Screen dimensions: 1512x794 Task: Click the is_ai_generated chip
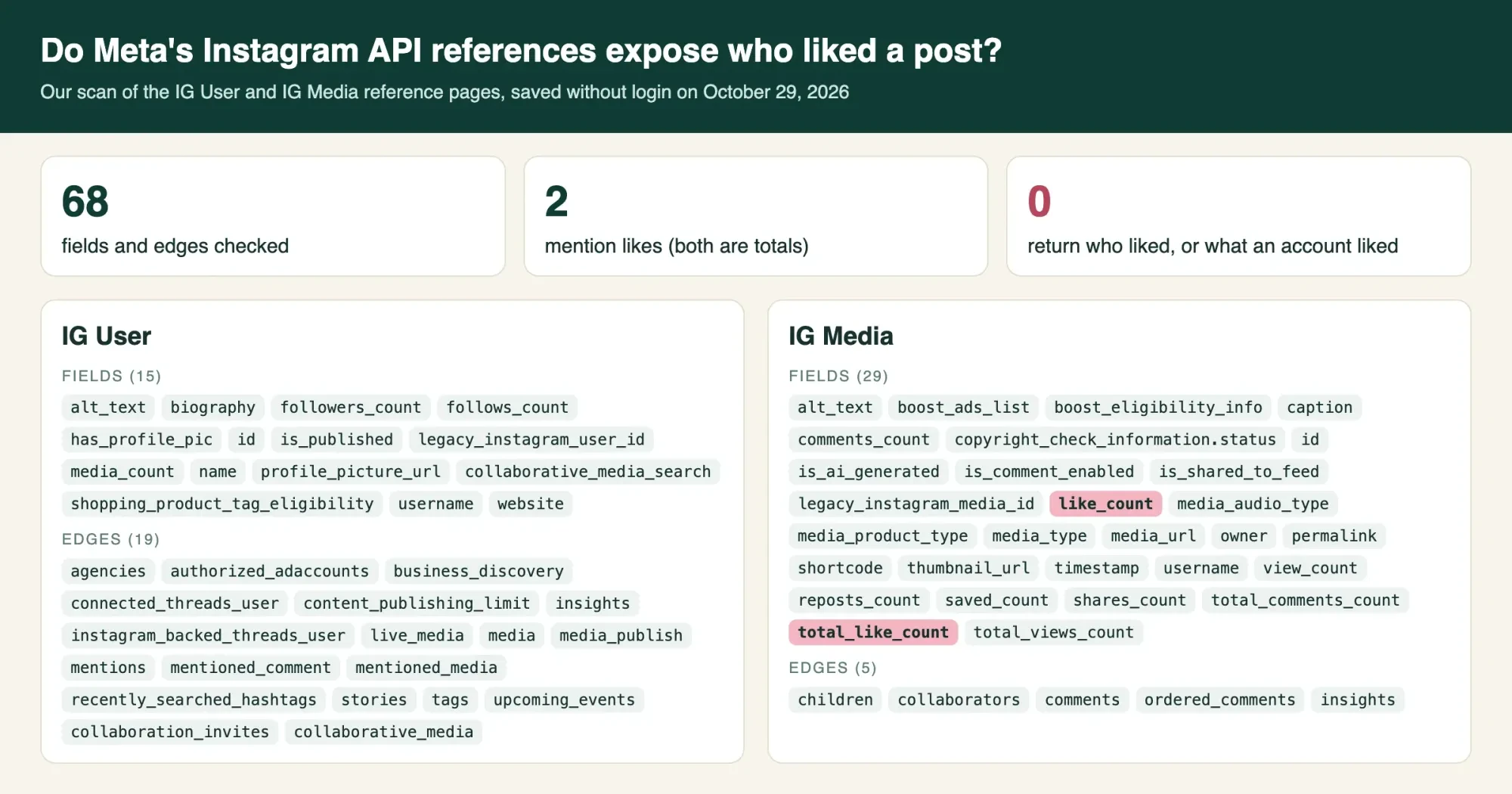869,472
